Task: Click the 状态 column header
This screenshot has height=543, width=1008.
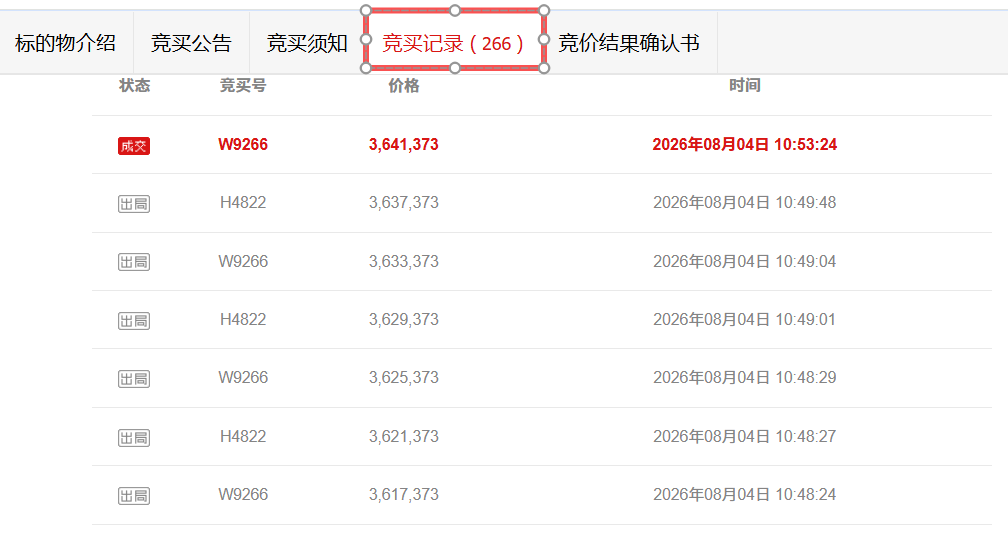Action: 134,85
